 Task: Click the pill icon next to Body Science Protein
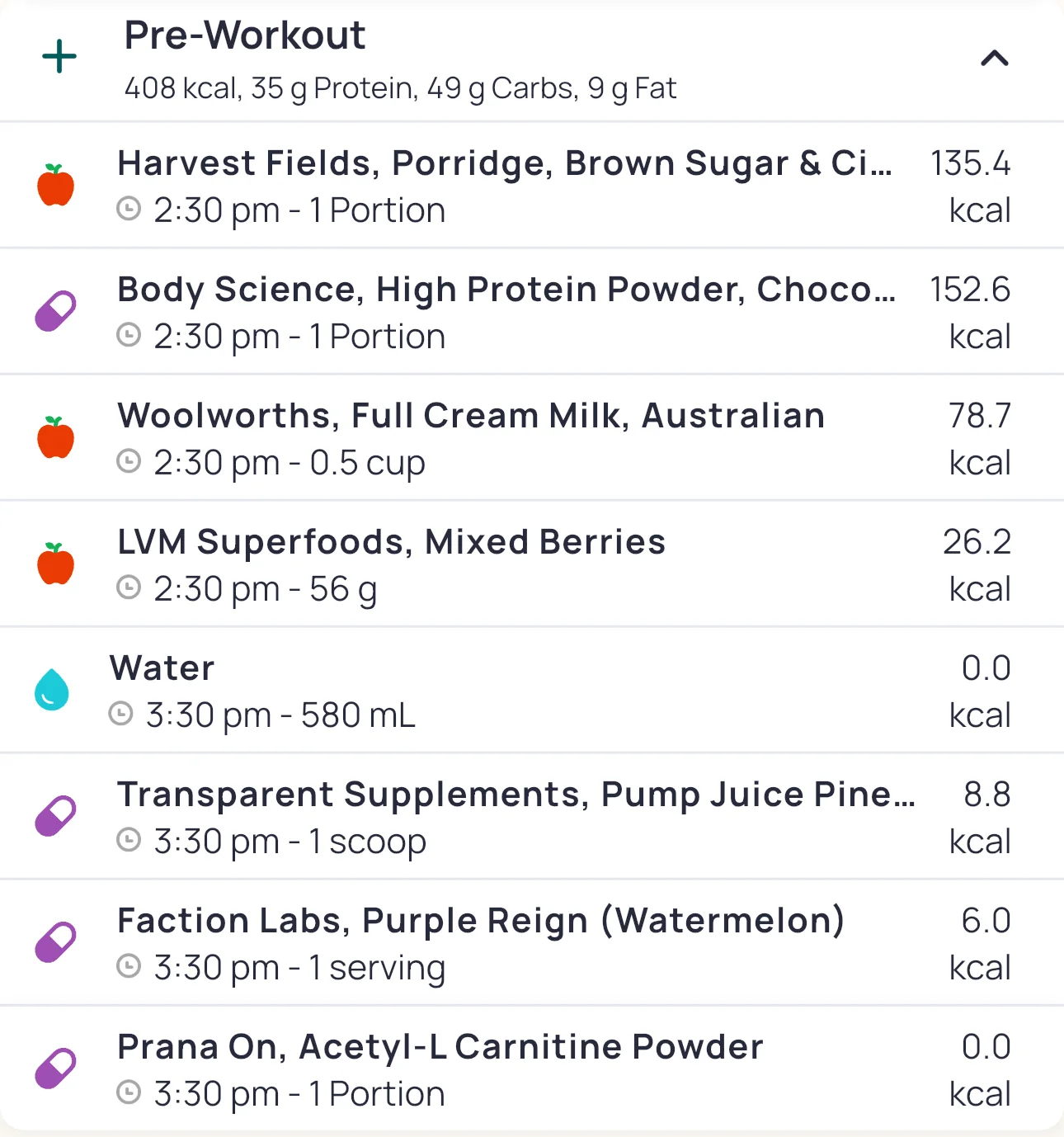click(x=56, y=311)
